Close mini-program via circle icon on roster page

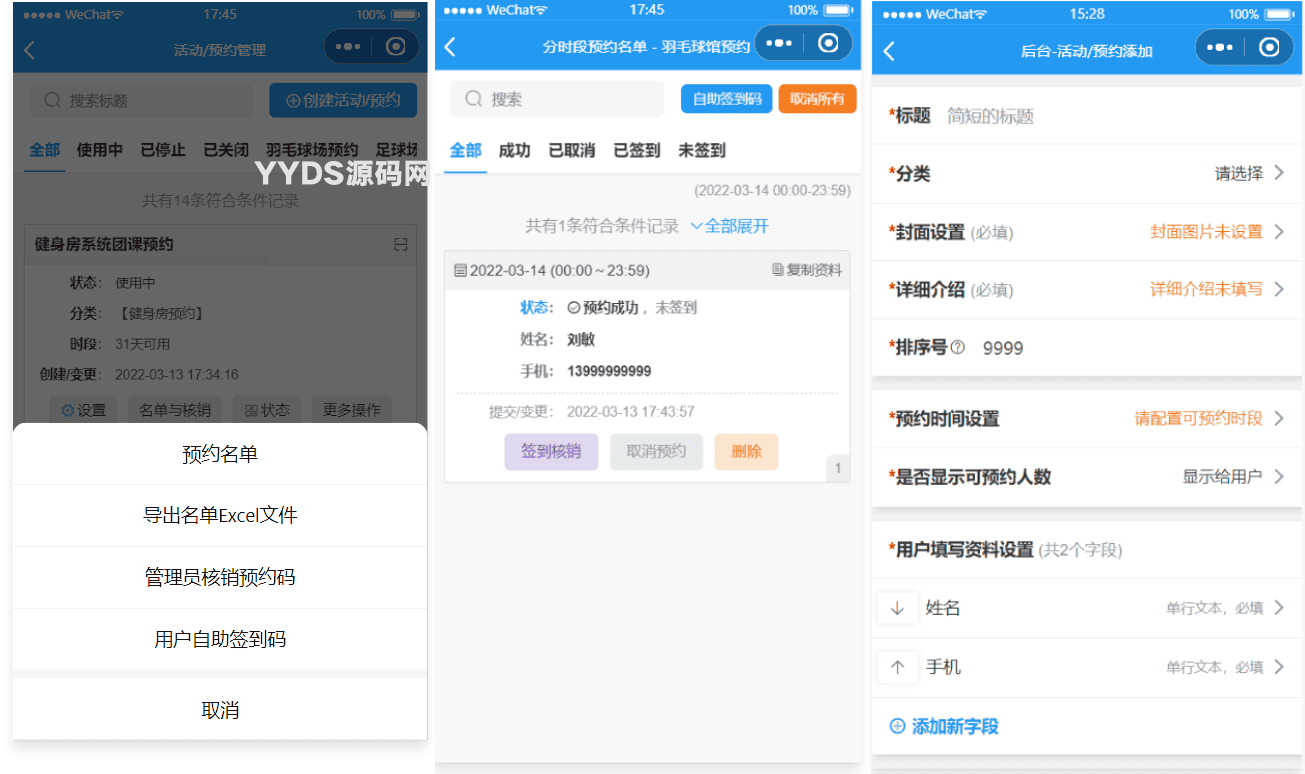tap(828, 43)
